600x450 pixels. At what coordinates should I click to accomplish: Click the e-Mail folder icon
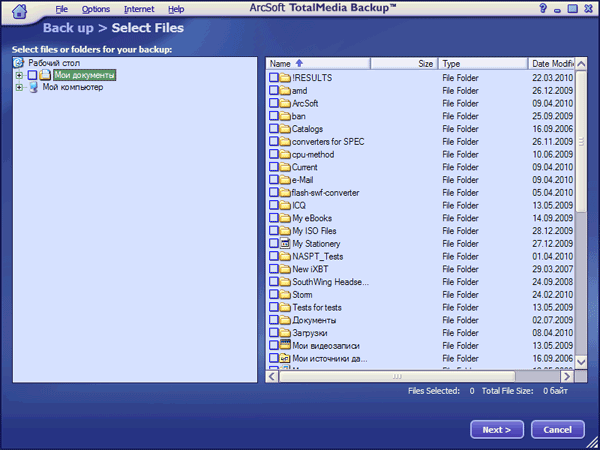coord(285,180)
